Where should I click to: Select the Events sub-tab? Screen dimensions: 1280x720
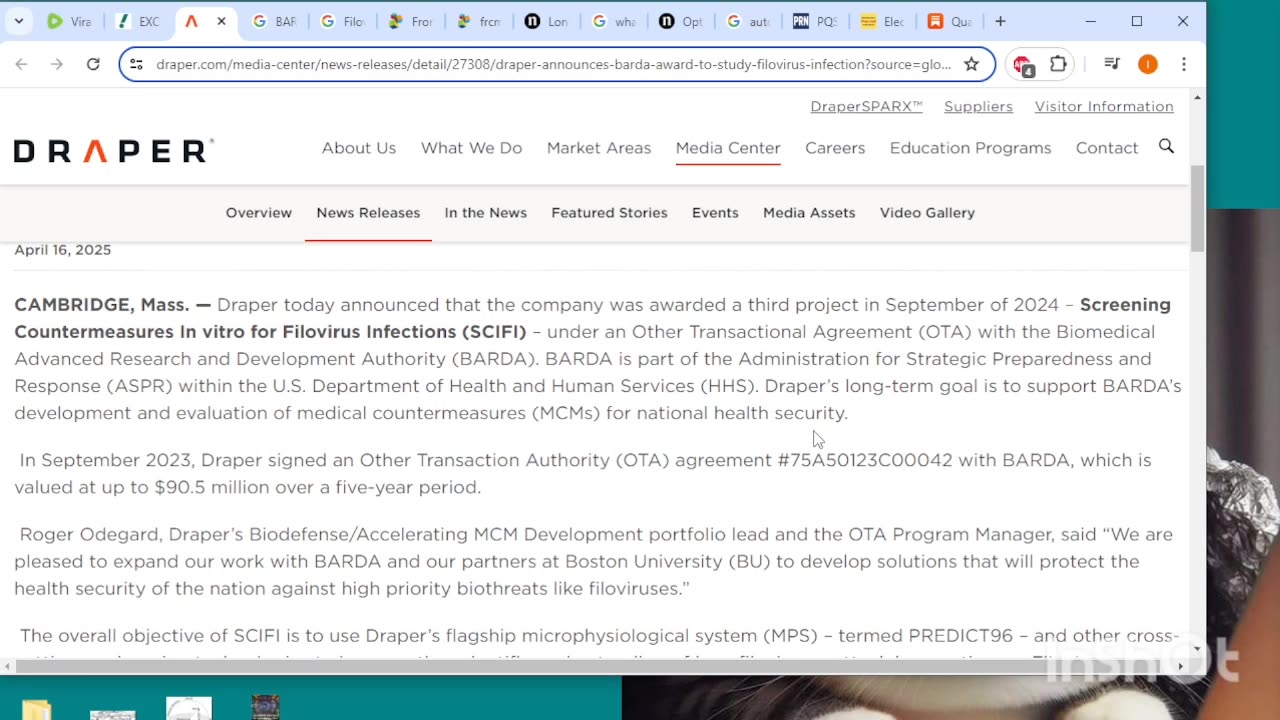click(x=715, y=213)
